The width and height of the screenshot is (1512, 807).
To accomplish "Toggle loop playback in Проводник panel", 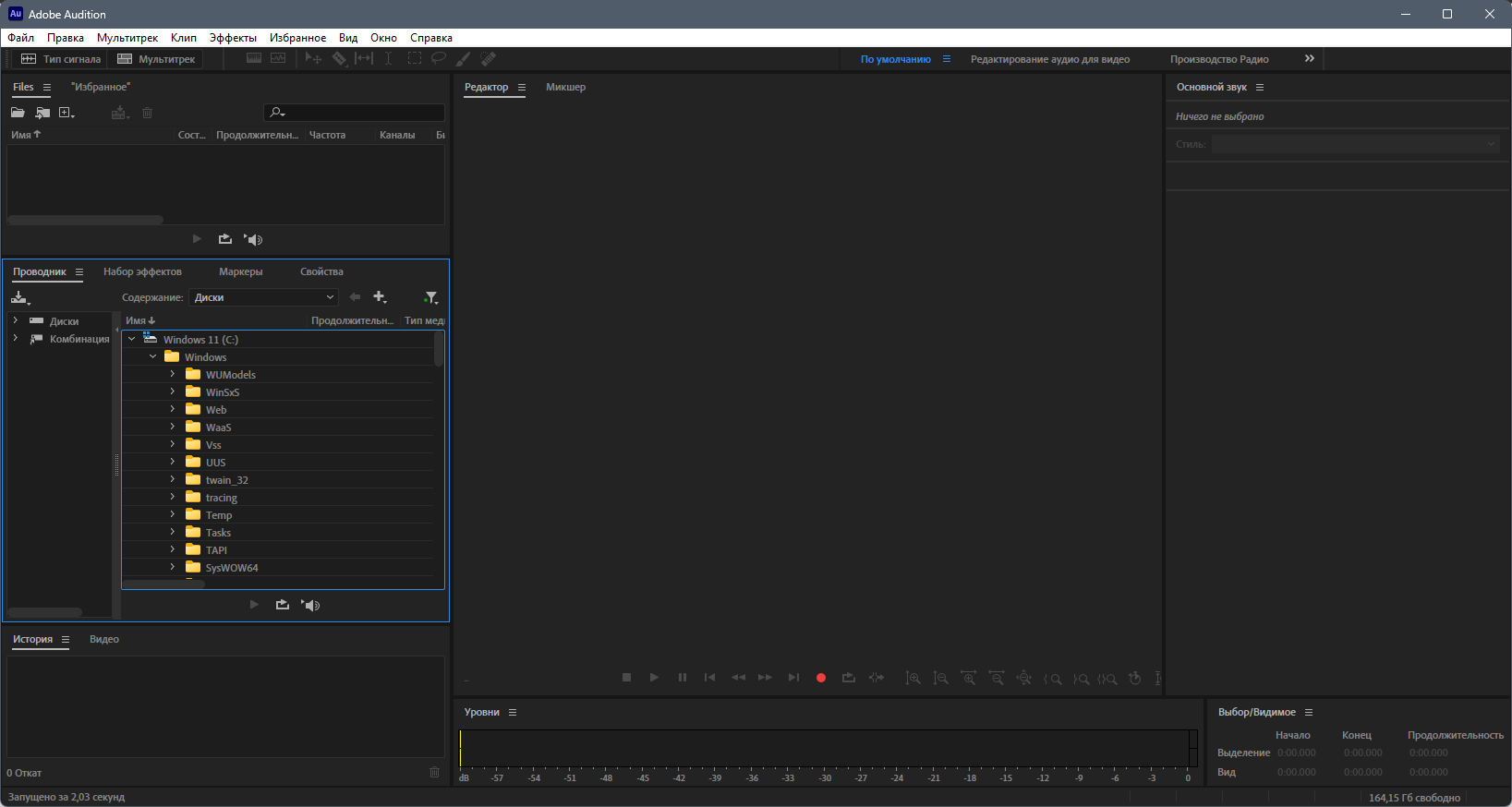I will pyautogui.click(x=282, y=605).
